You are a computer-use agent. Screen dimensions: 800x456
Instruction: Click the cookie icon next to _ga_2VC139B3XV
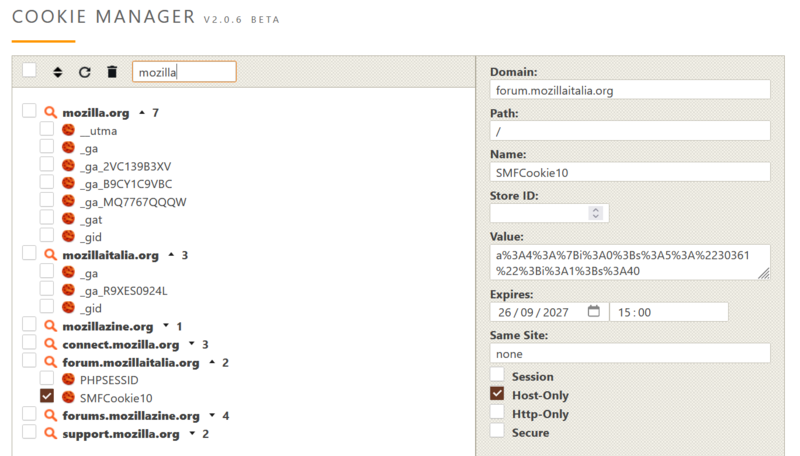68,165
